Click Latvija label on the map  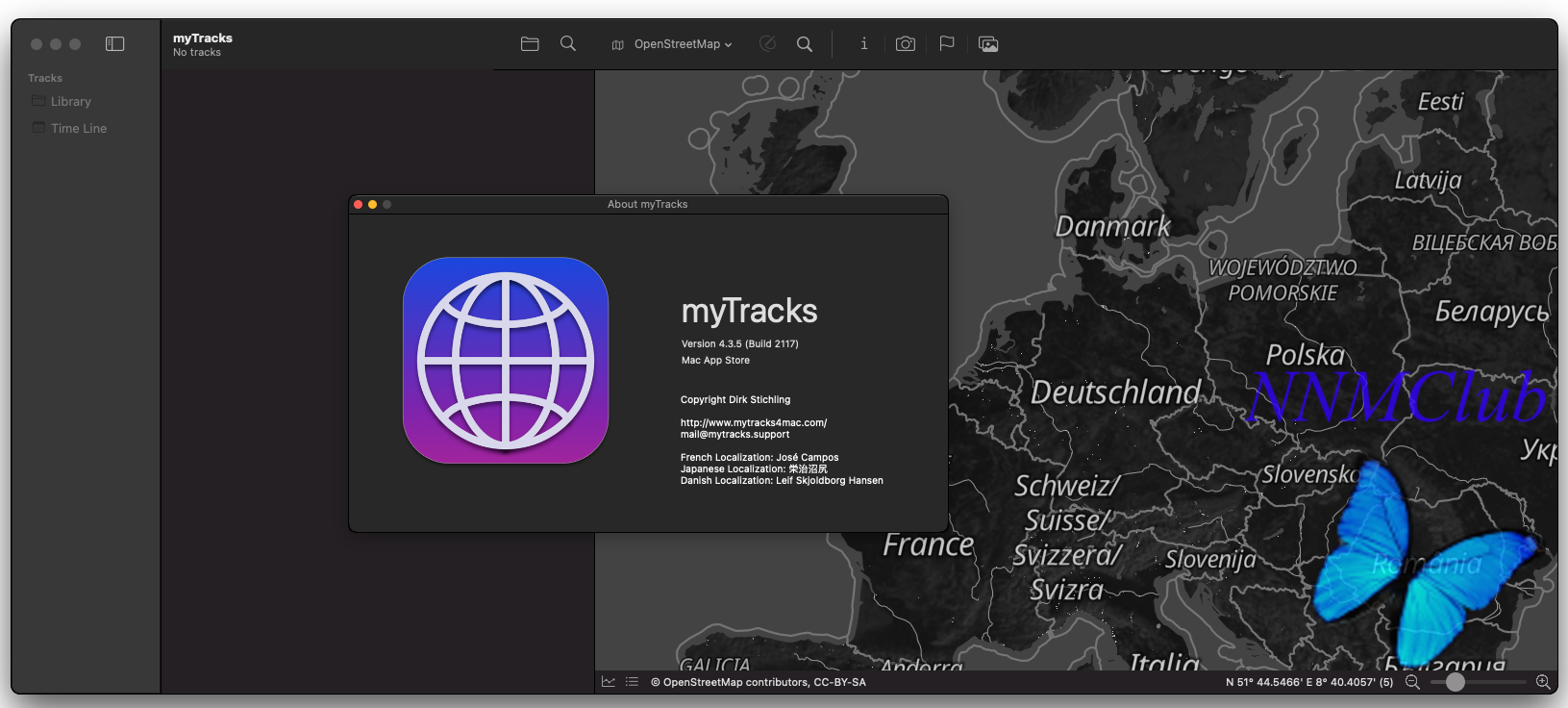click(x=1429, y=181)
